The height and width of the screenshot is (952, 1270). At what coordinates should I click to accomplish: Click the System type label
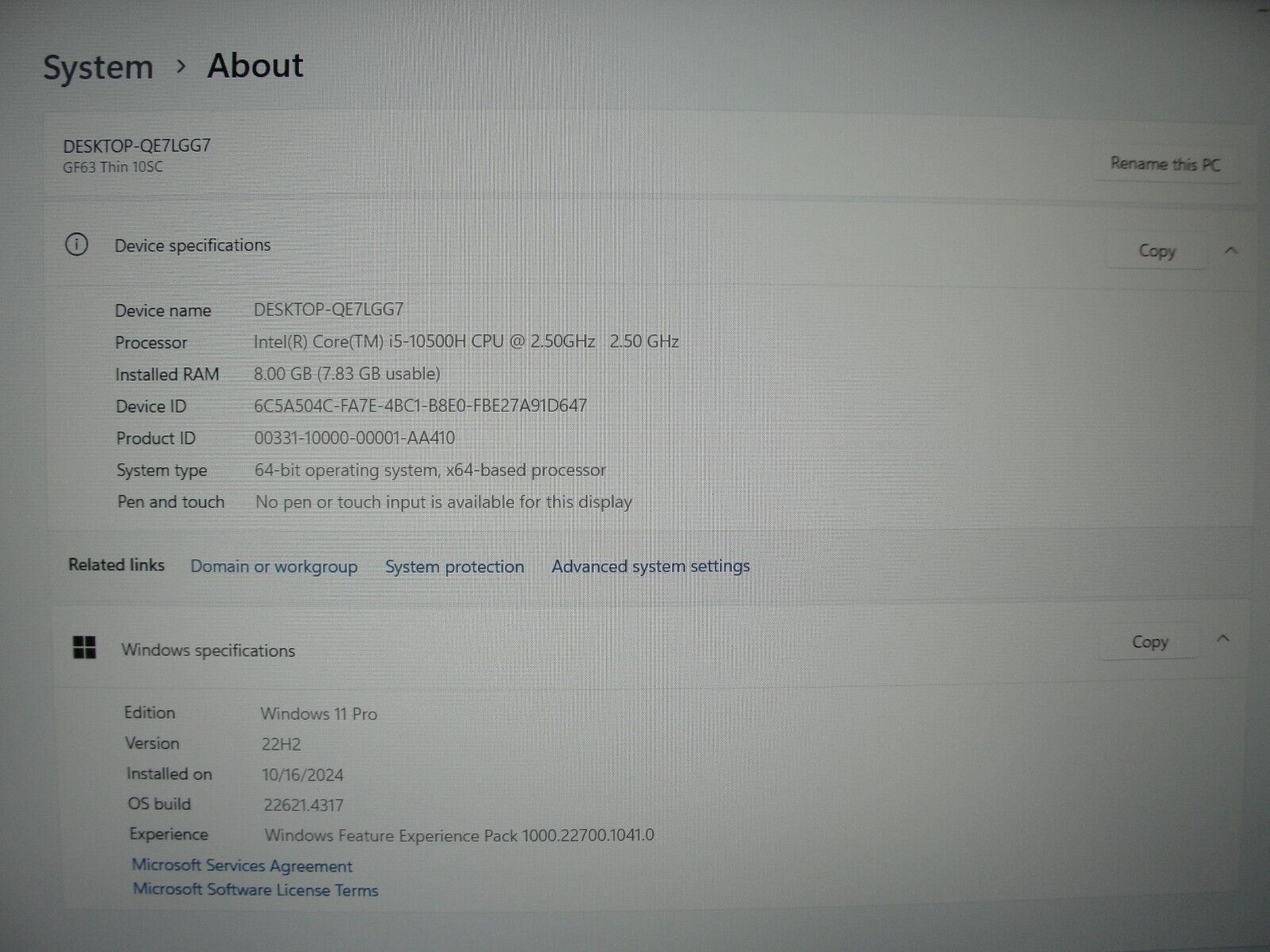(162, 470)
